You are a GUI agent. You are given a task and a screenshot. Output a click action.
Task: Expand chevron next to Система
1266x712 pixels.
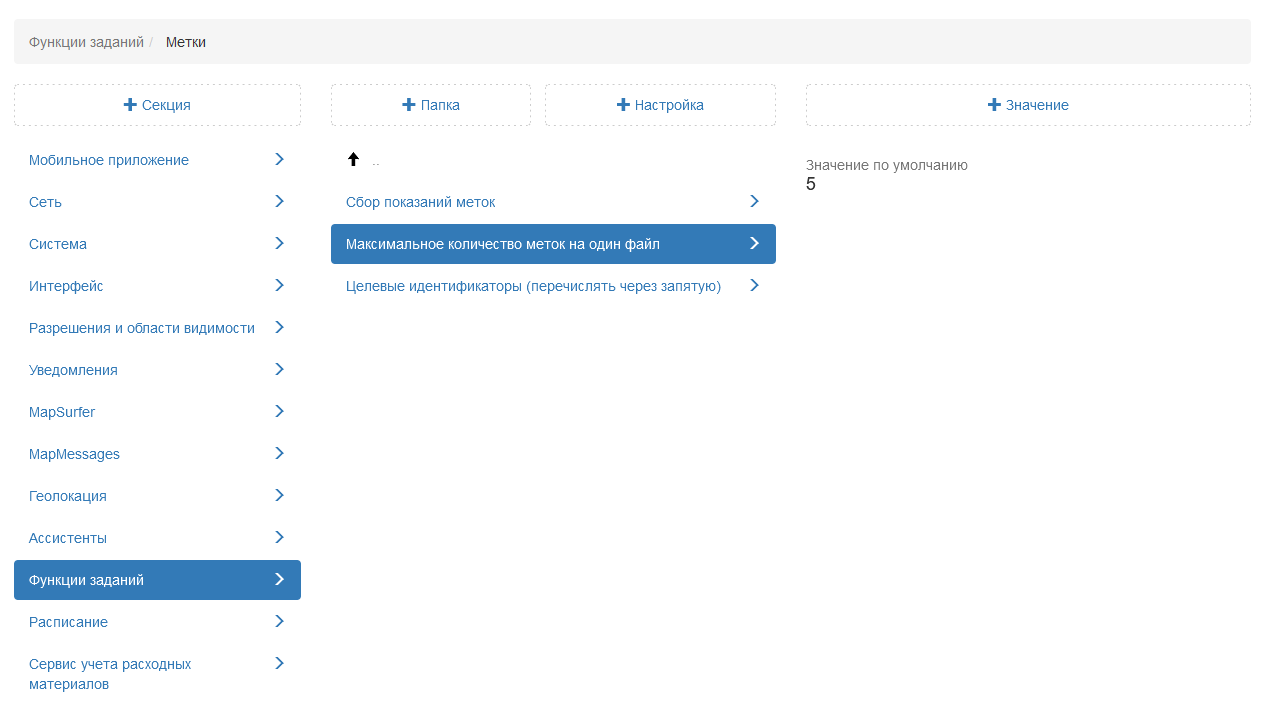279,243
